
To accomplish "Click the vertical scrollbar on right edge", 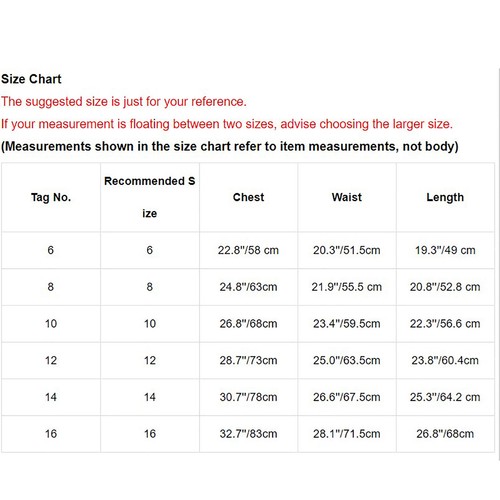I will (499, 264).
